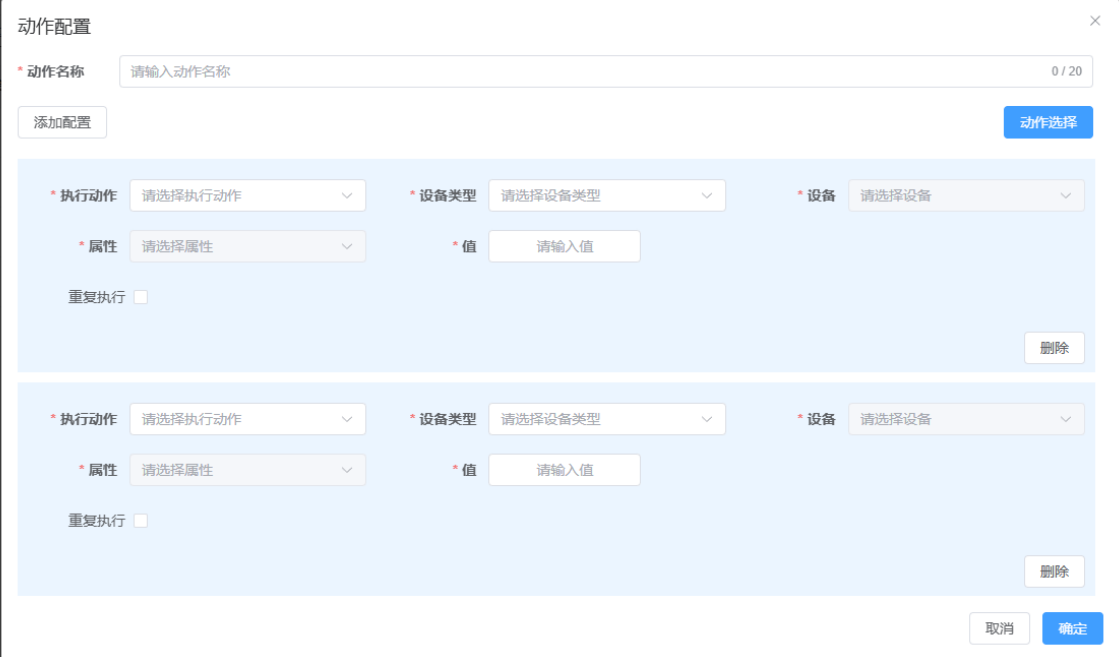Open 设备 dropdown in first config block
The width and height of the screenshot is (1119, 657).
966,195
